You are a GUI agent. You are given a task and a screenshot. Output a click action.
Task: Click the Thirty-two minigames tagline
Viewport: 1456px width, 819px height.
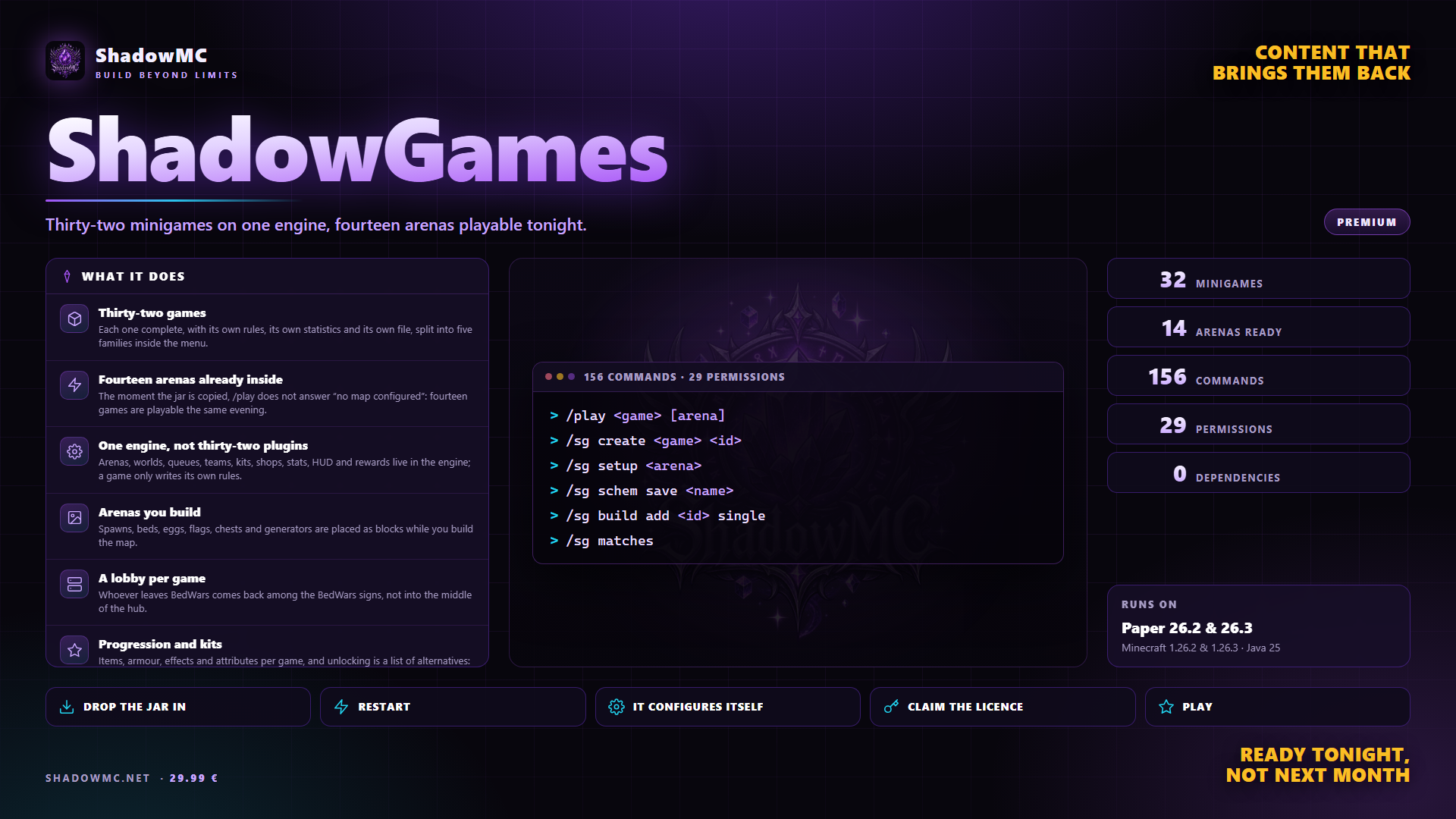315,225
